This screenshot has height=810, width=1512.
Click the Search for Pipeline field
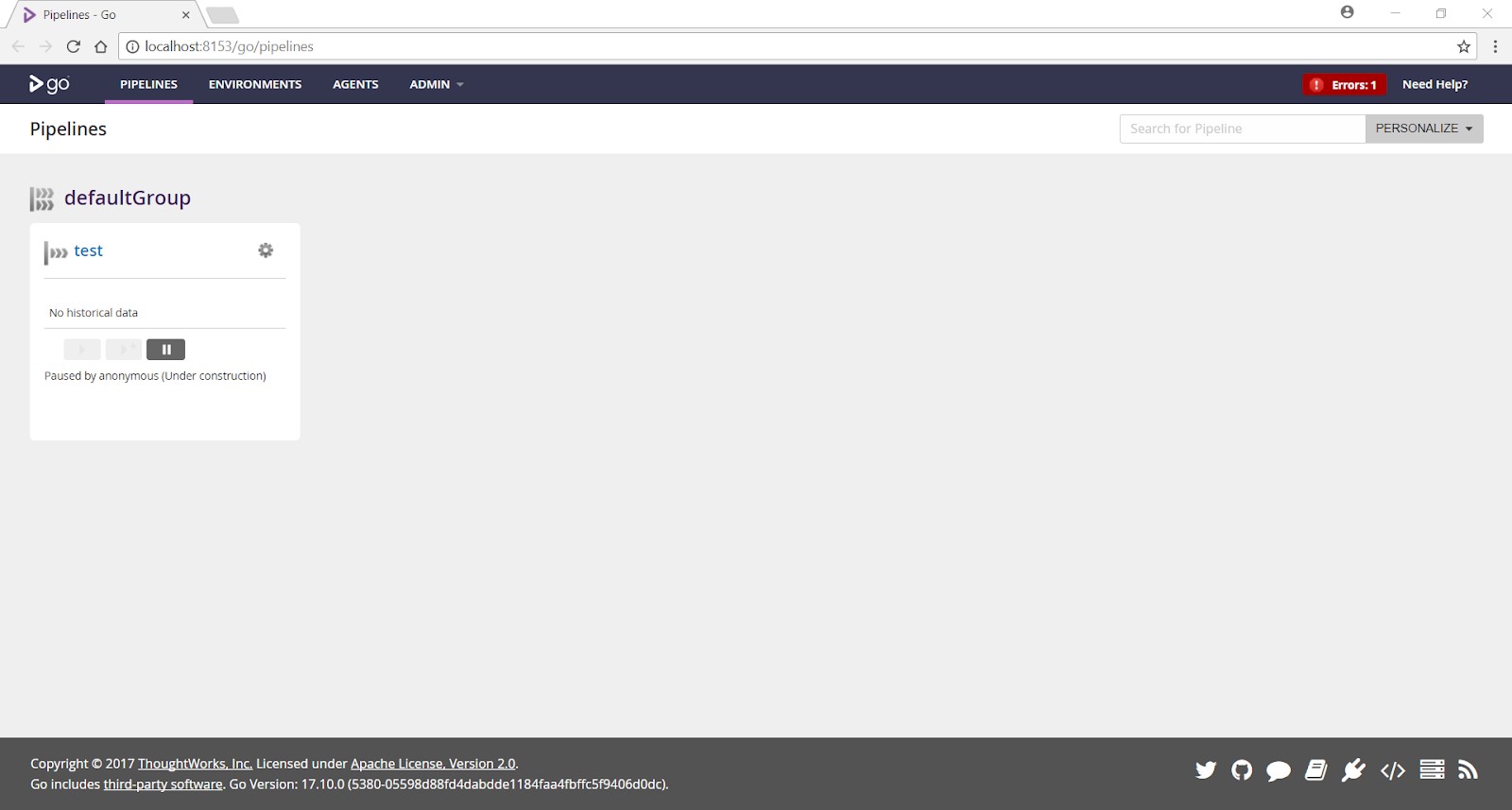[1242, 129]
